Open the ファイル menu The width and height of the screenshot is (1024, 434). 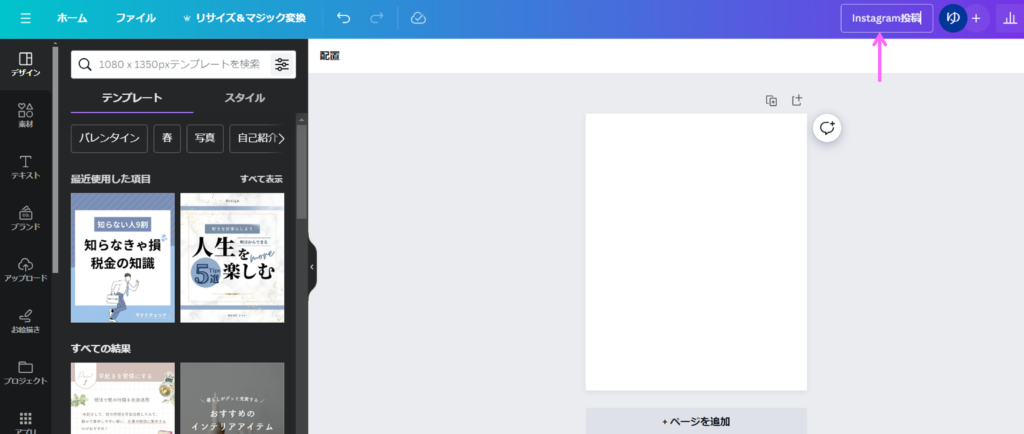coord(135,18)
